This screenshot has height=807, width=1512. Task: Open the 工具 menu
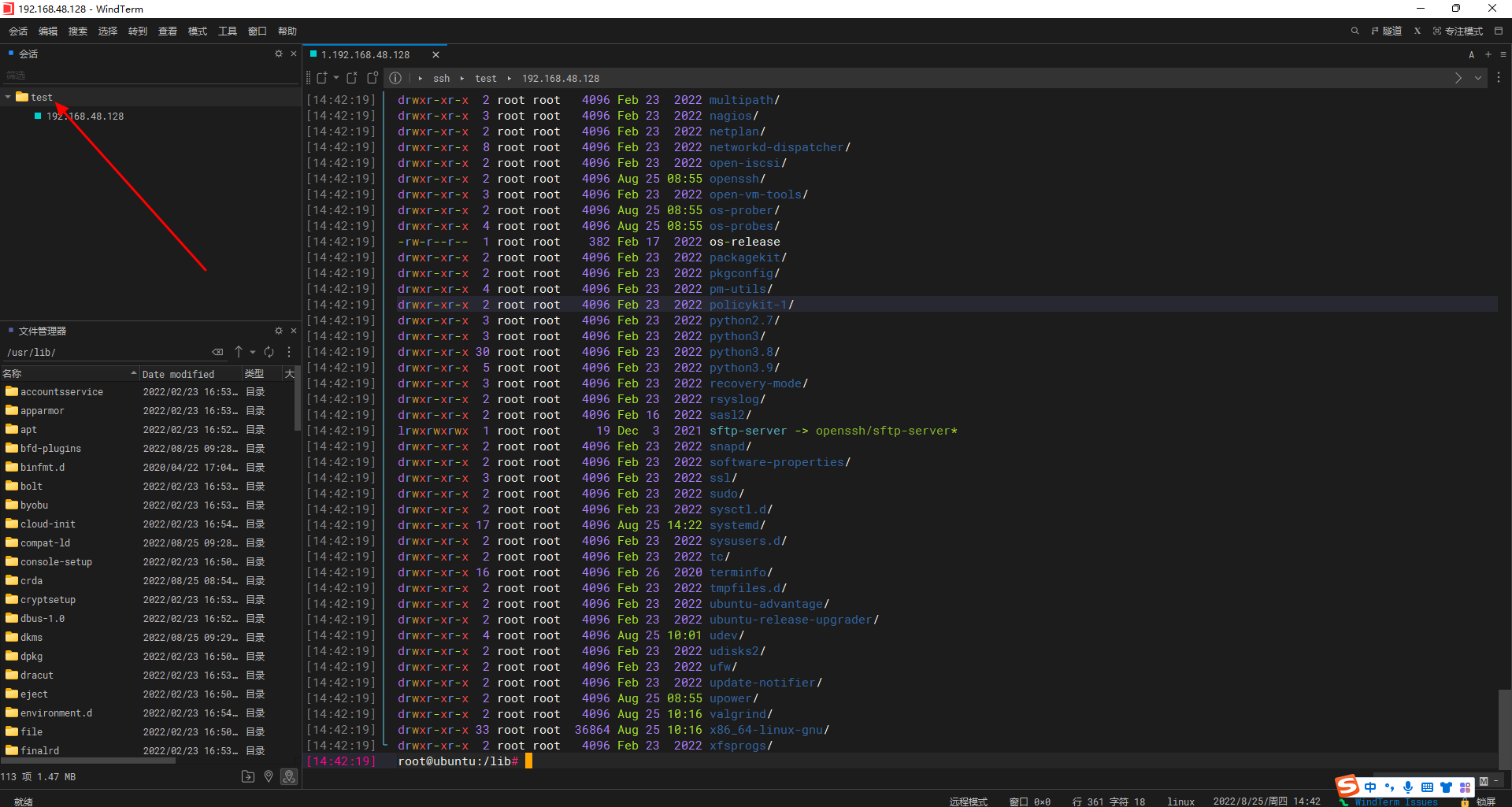(x=228, y=31)
